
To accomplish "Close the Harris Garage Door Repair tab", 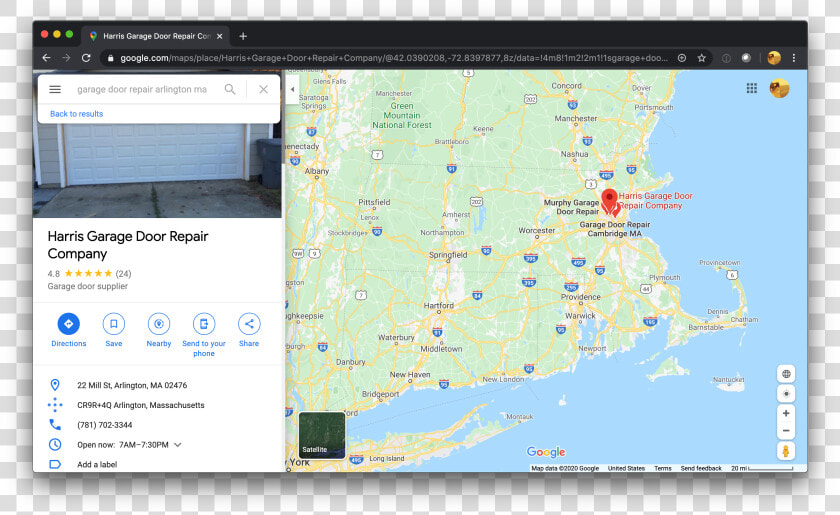I will coord(220,36).
